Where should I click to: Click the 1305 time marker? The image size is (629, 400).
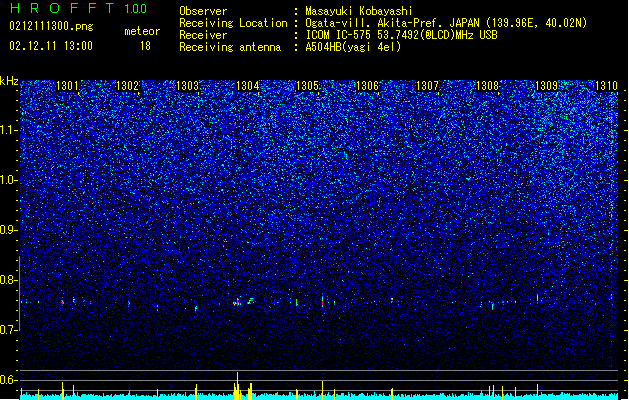307,86
